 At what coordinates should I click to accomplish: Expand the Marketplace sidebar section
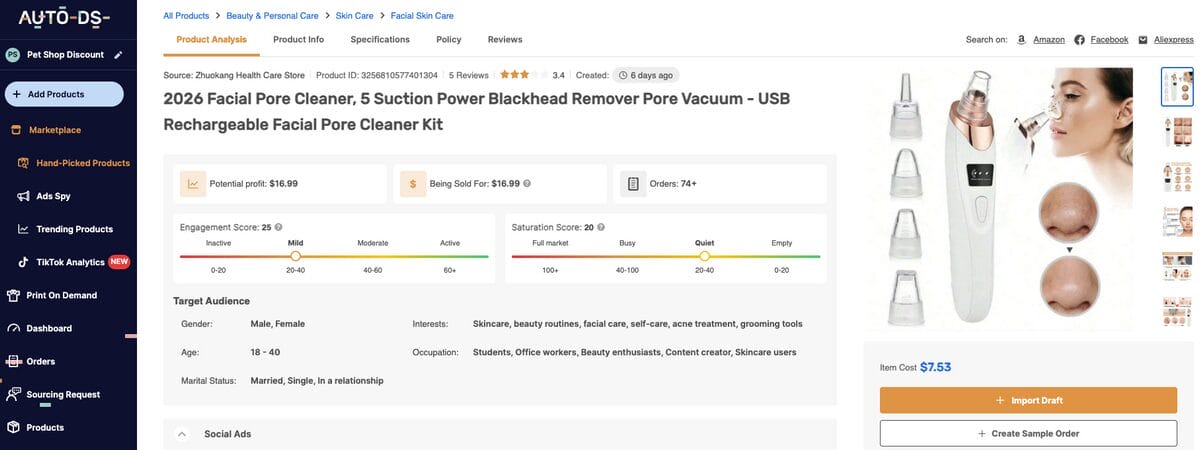coord(55,130)
